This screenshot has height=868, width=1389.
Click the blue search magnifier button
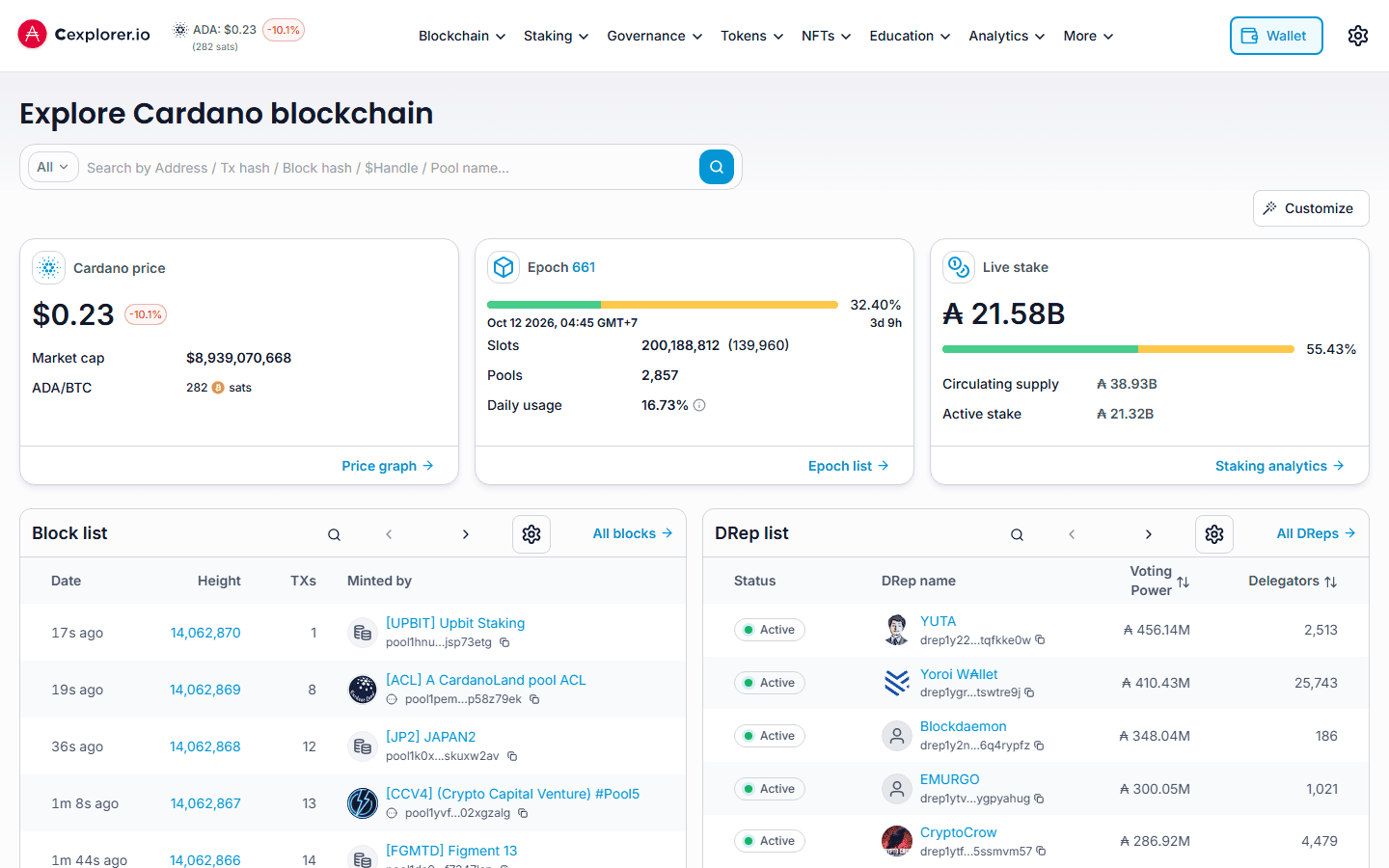[717, 167]
